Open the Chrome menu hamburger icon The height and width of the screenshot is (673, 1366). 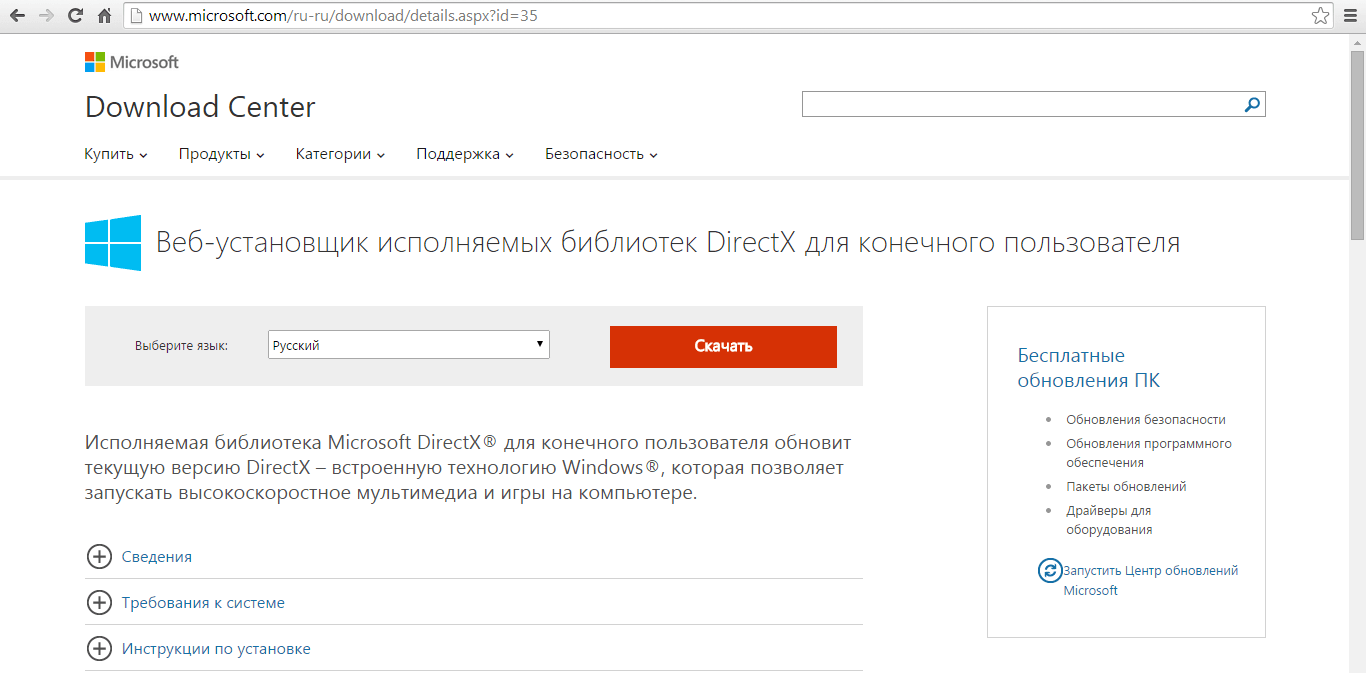[x=1350, y=16]
